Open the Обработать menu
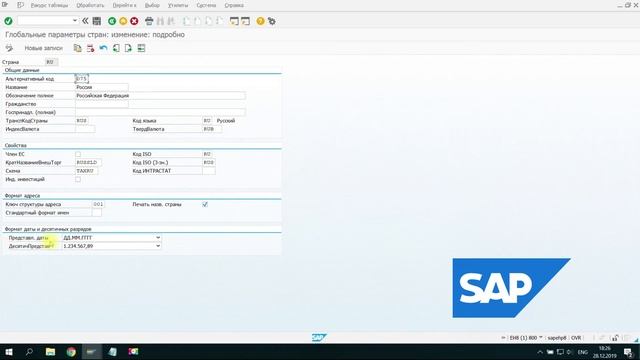 pyautogui.click(x=90, y=5)
